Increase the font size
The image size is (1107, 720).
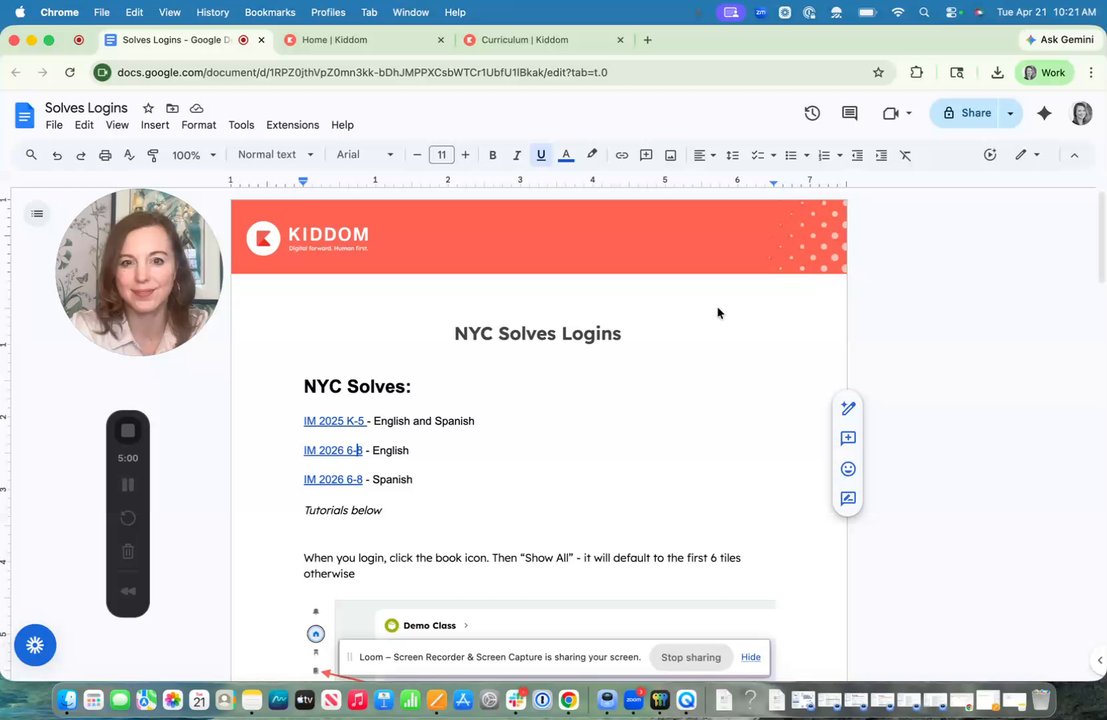pyautogui.click(x=465, y=155)
